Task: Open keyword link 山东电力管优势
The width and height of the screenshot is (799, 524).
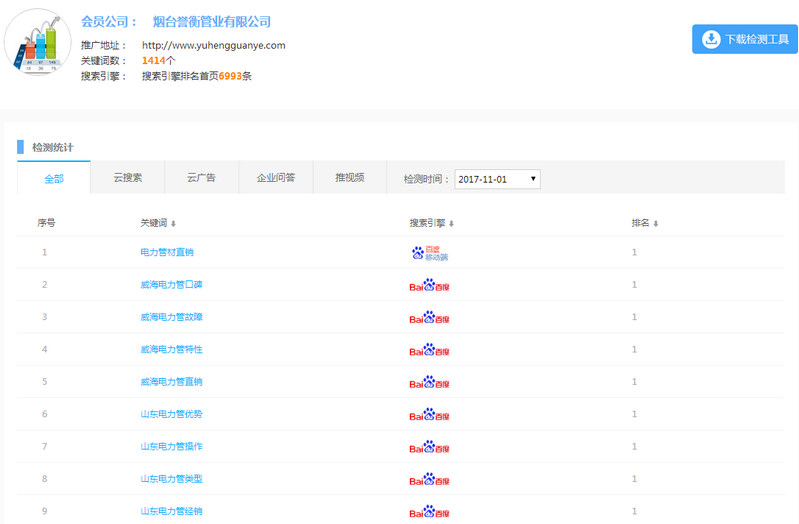Action: coord(171,414)
